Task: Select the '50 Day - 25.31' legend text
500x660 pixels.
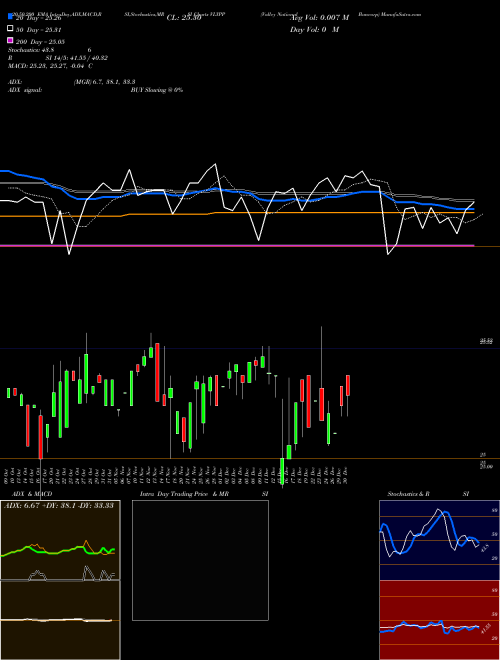Action: click(x=38, y=30)
